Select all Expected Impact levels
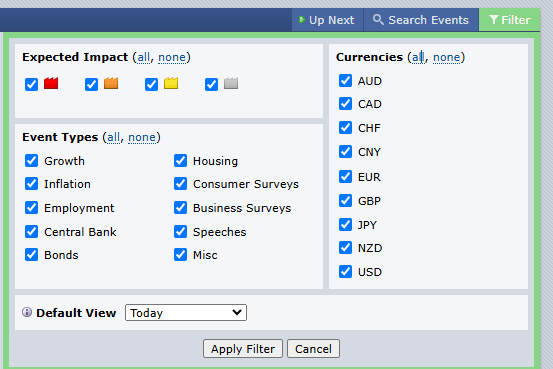 (144, 57)
